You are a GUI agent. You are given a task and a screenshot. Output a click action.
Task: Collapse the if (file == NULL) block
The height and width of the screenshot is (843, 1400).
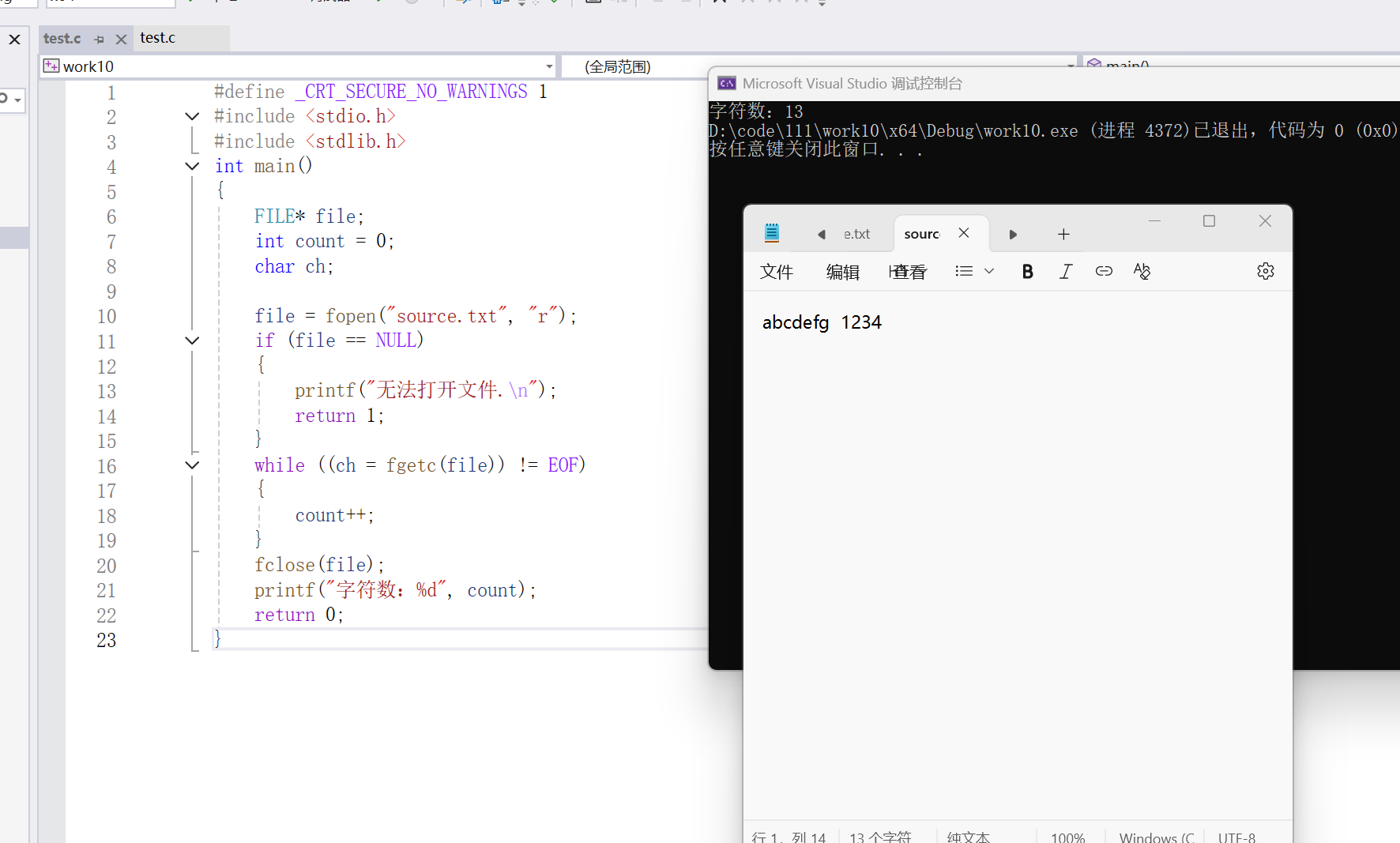coord(192,341)
